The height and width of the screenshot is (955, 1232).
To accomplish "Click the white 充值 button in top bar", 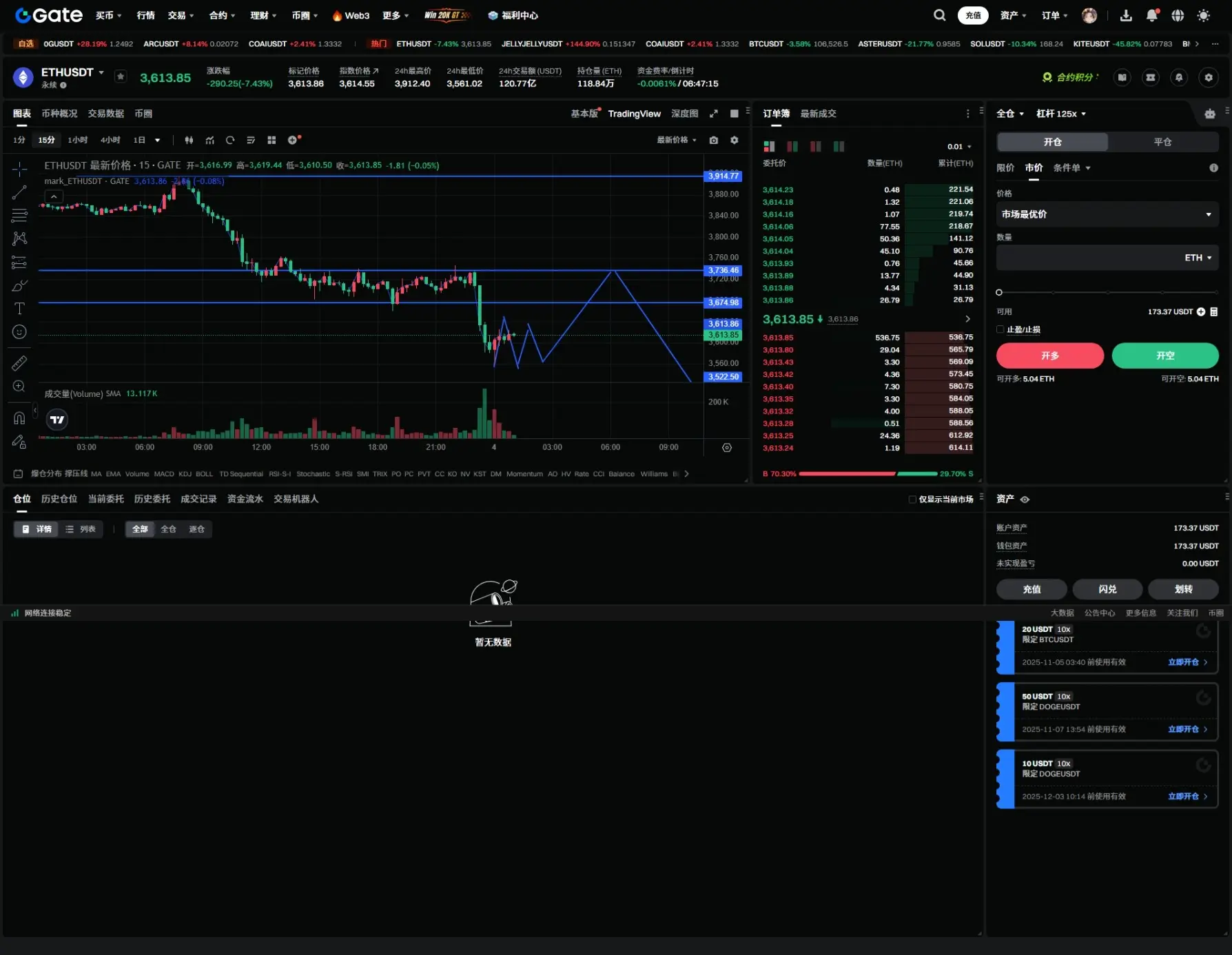I will 973,15.
